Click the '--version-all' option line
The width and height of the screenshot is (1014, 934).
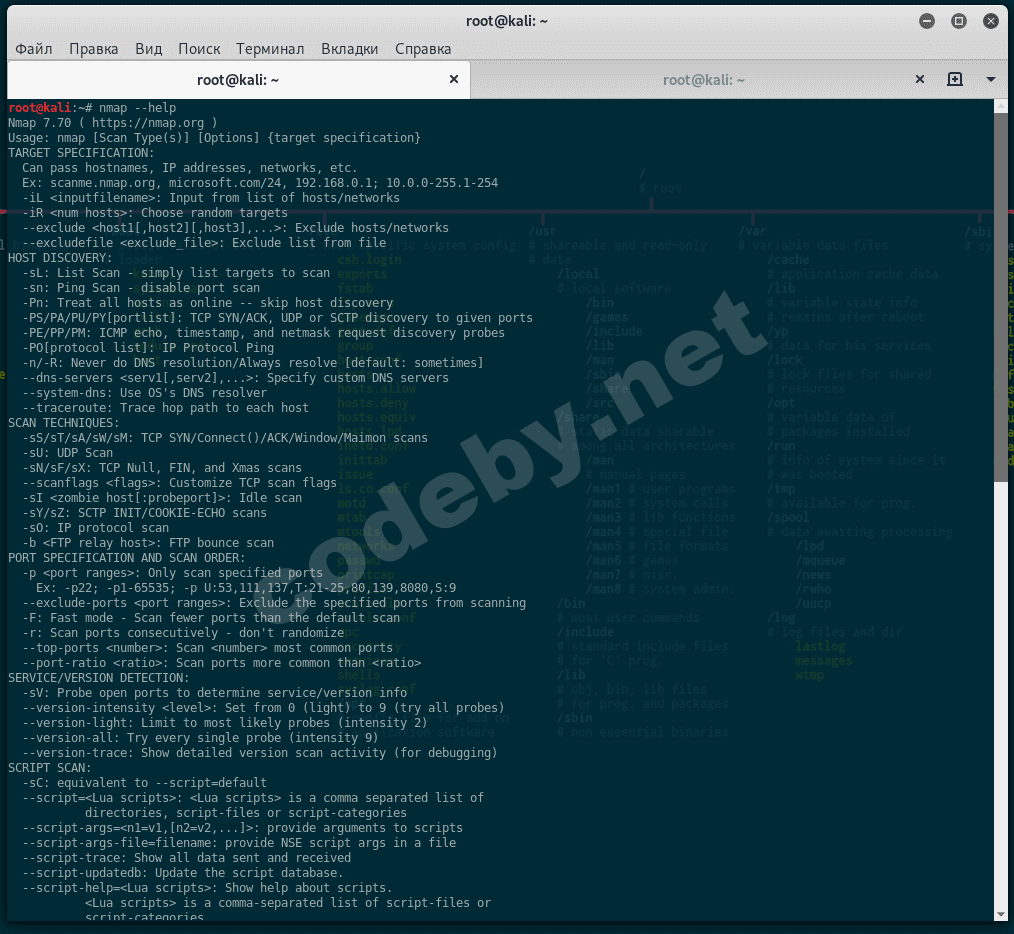[x=200, y=737]
